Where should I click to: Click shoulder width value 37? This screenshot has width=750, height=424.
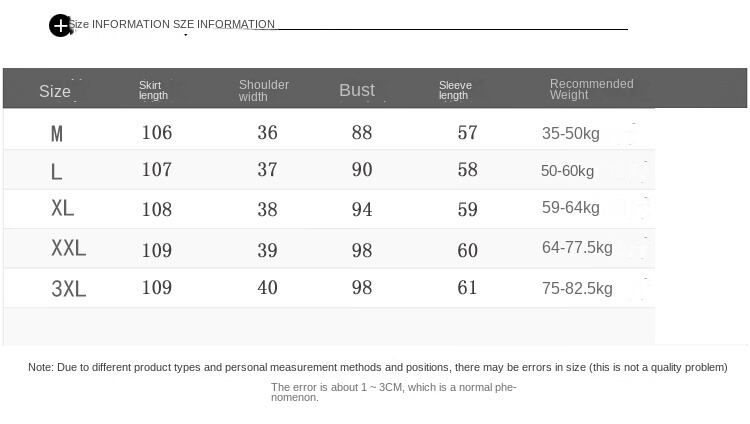click(267, 170)
